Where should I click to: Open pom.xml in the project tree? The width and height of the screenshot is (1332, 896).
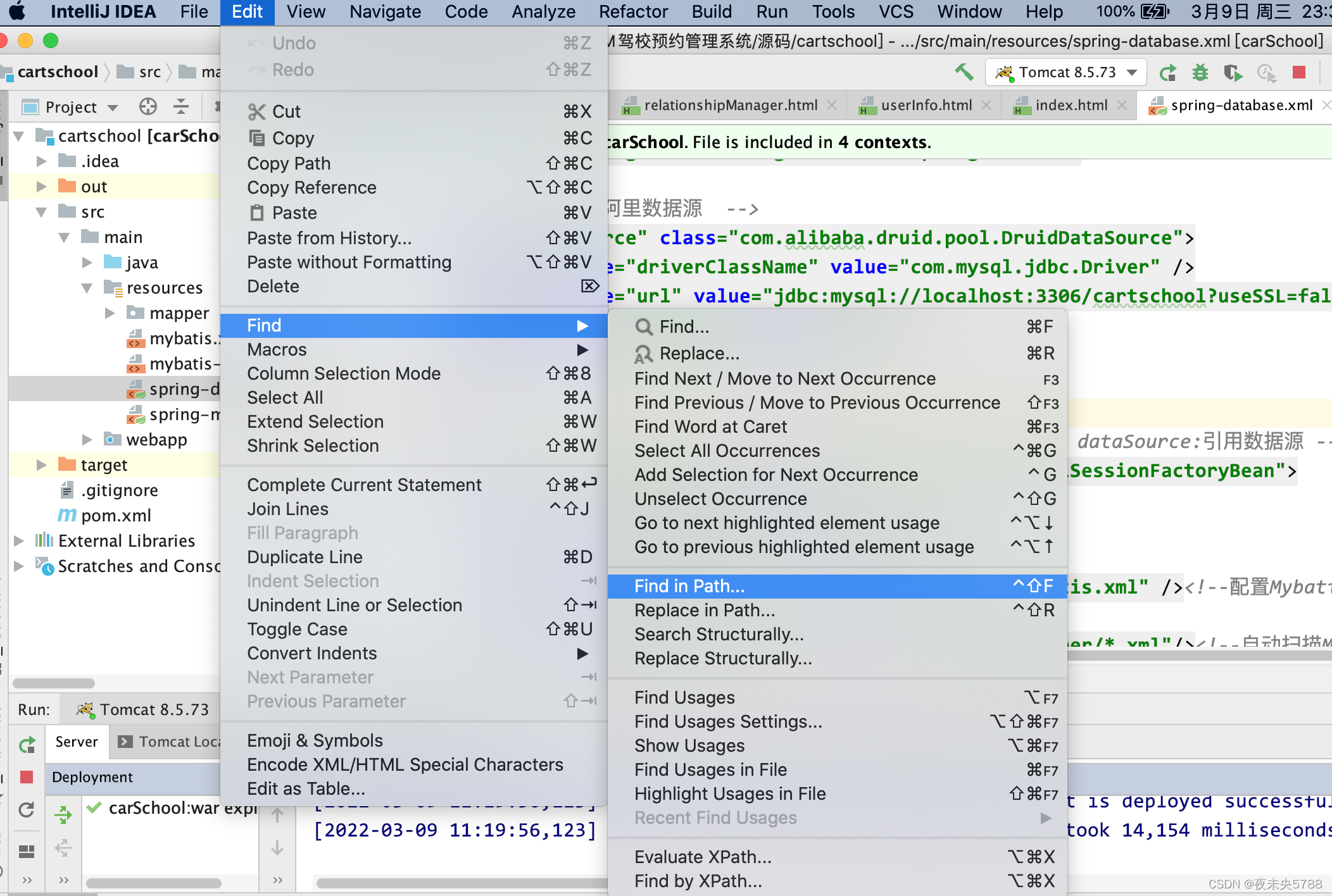coord(116,516)
